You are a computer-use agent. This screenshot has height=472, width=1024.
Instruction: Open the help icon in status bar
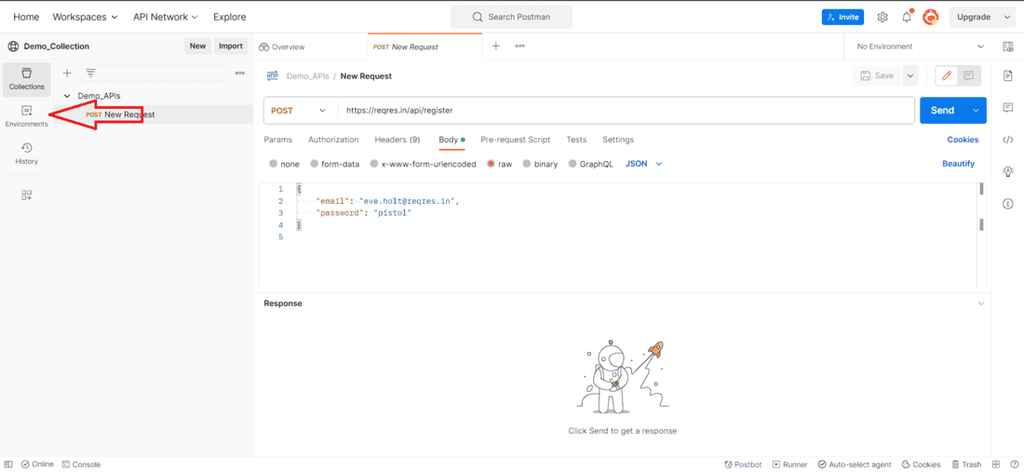coord(1016,464)
